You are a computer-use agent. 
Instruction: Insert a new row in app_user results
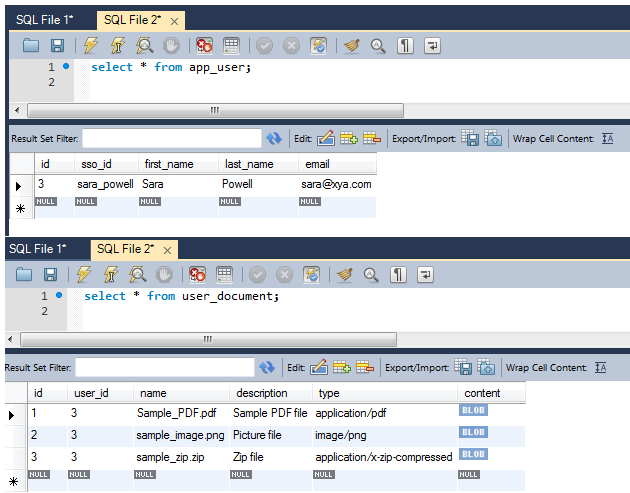pyautogui.click(x=349, y=138)
